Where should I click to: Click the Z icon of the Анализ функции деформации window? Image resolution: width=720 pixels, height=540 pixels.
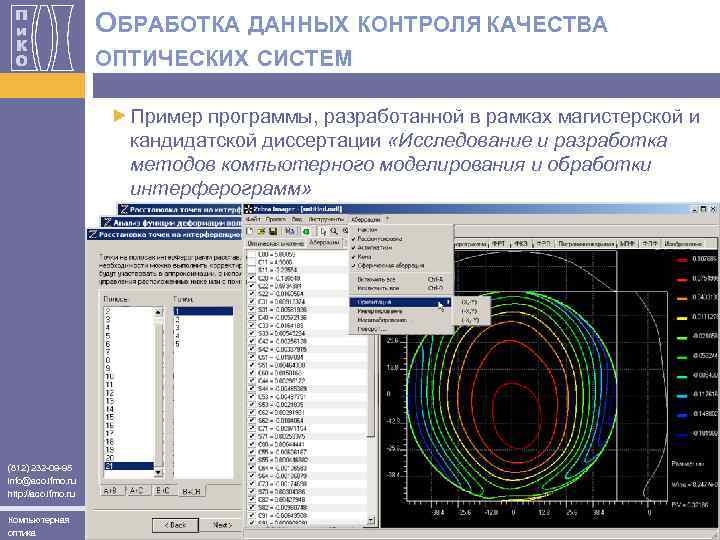coord(107,223)
